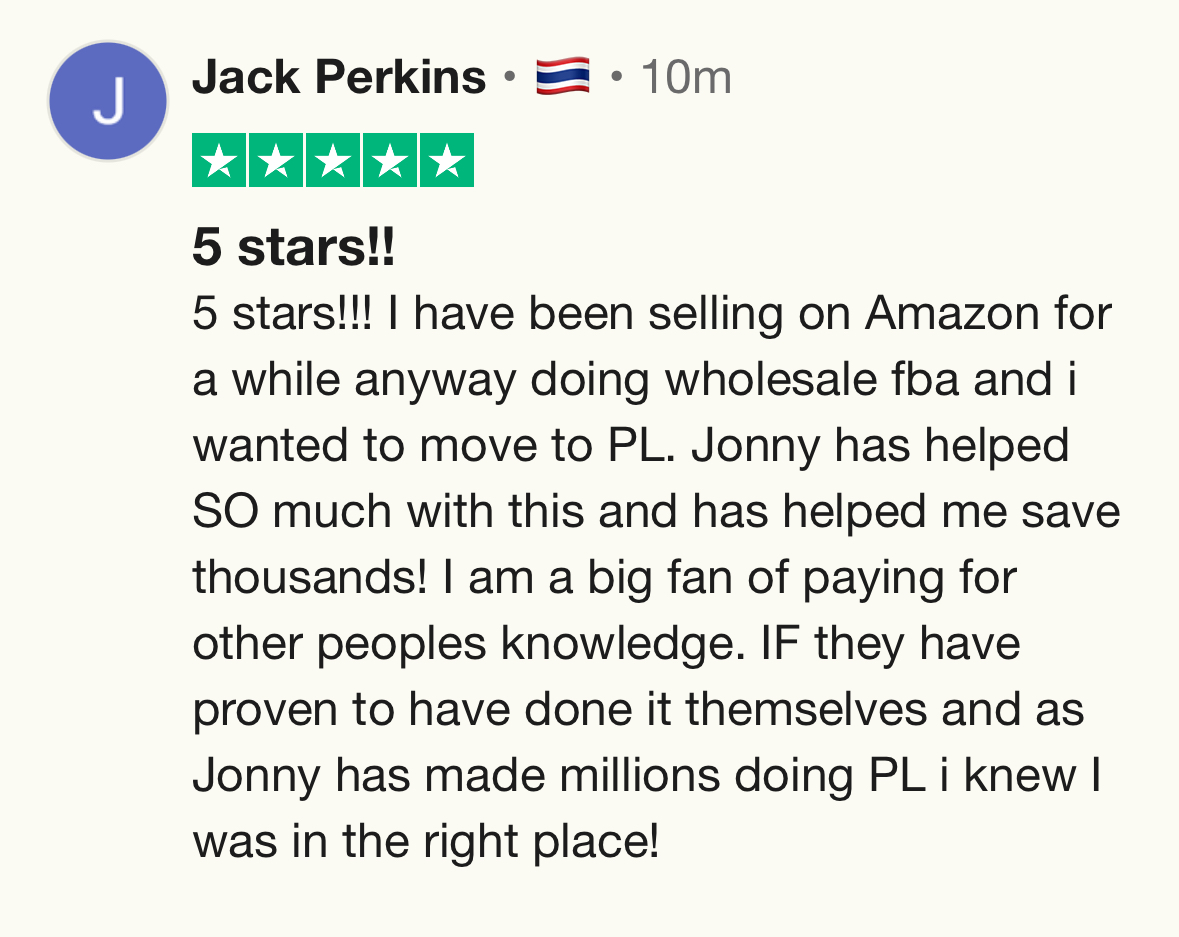Viewport: 1179px width, 937px height.
Task: Click the word proven in the review
Action: 265,711
